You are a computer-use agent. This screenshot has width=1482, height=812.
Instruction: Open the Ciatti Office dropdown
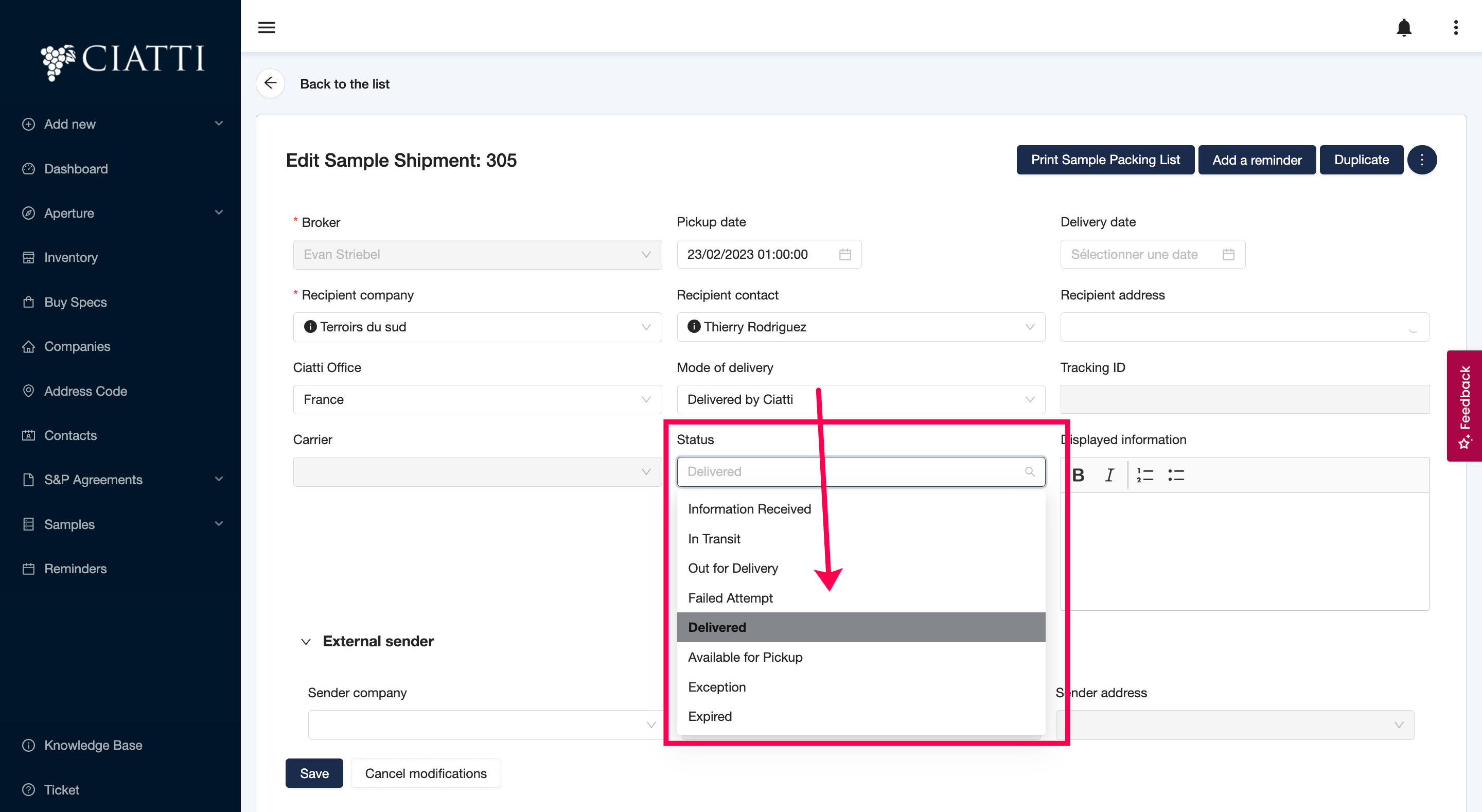pyautogui.click(x=477, y=399)
